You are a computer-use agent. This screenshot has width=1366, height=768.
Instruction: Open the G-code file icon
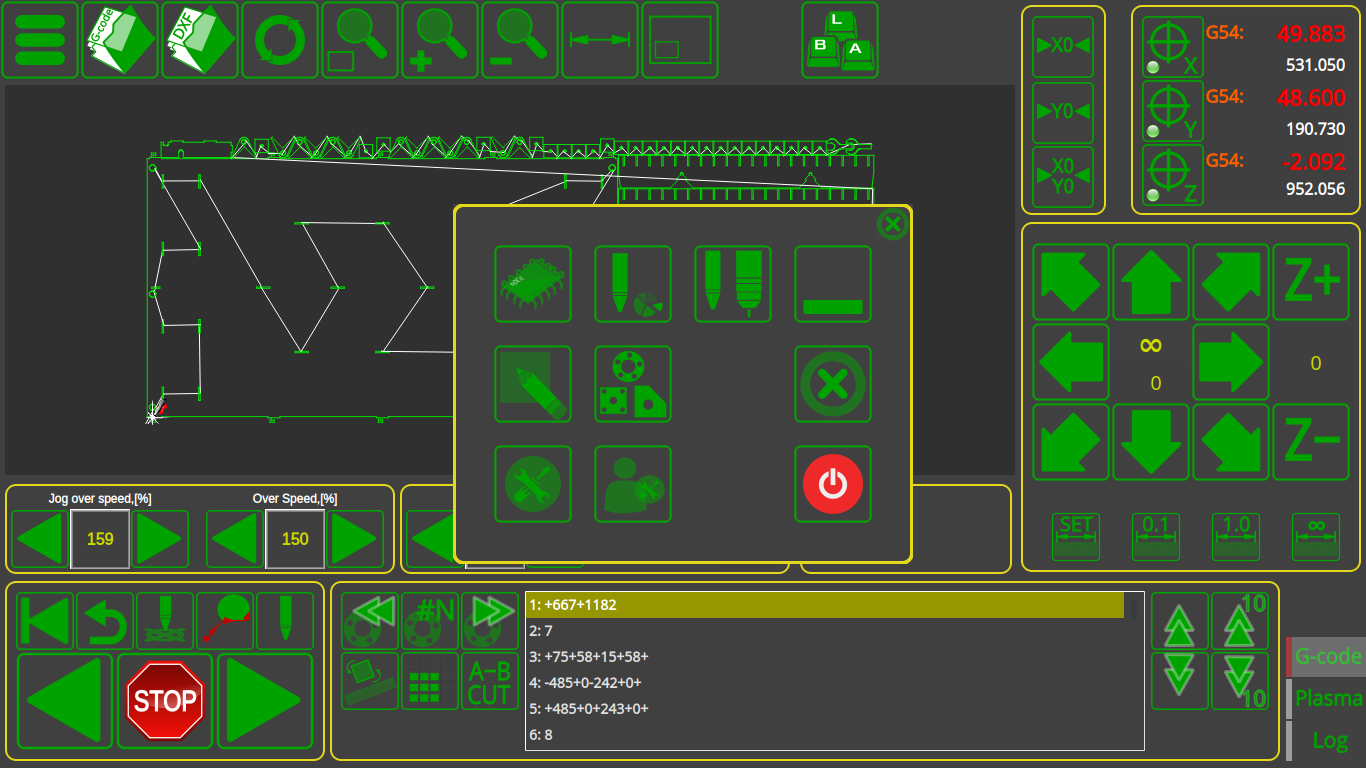coord(119,40)
